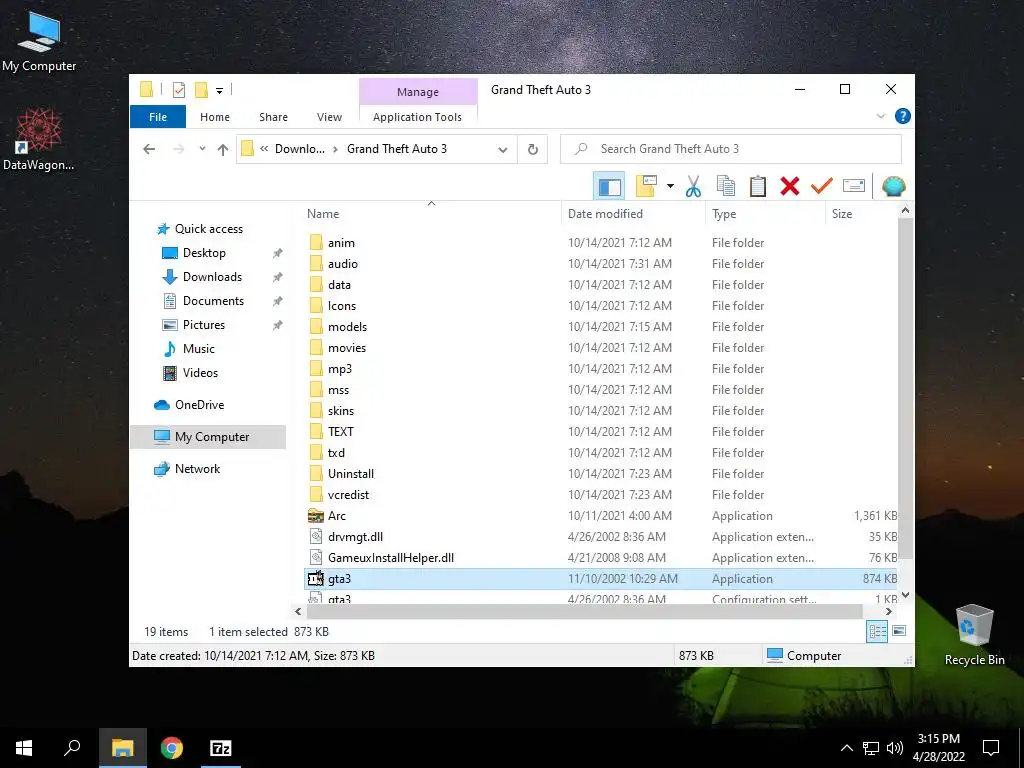Click the Rename icon in toolbar
This screenshot has width=1024, height=768.
click(854, 186)
